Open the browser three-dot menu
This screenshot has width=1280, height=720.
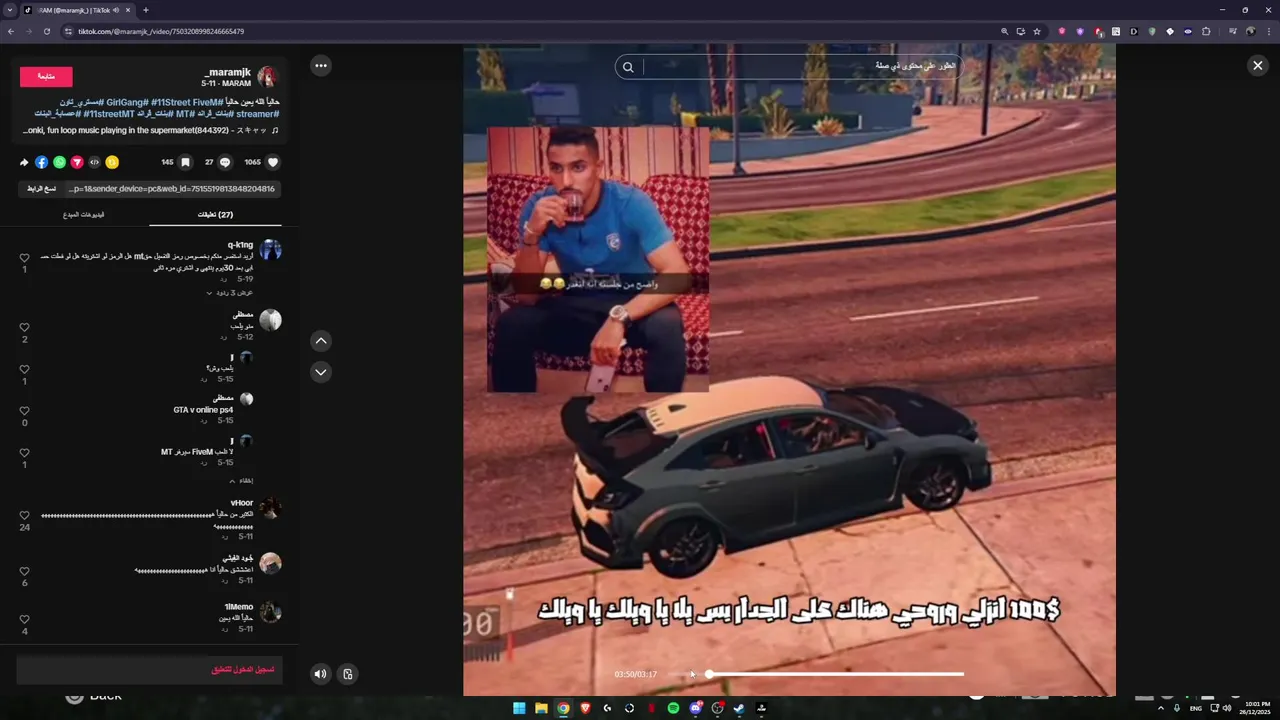tap(1268, 31)
